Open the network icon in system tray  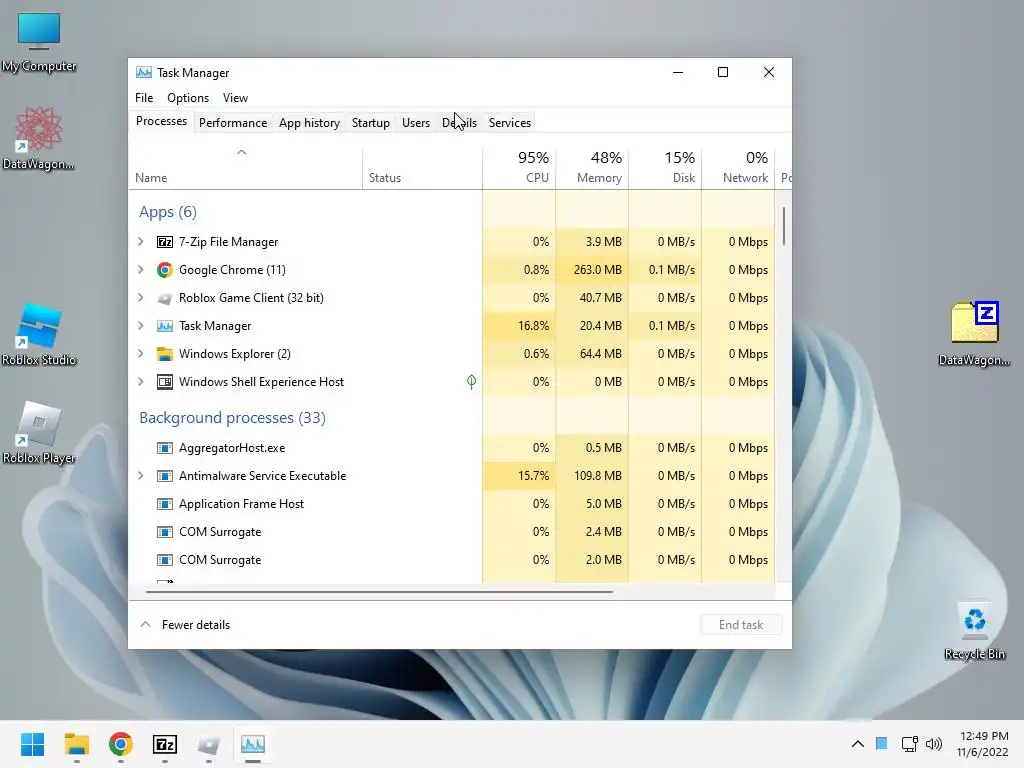pos(909,743)
